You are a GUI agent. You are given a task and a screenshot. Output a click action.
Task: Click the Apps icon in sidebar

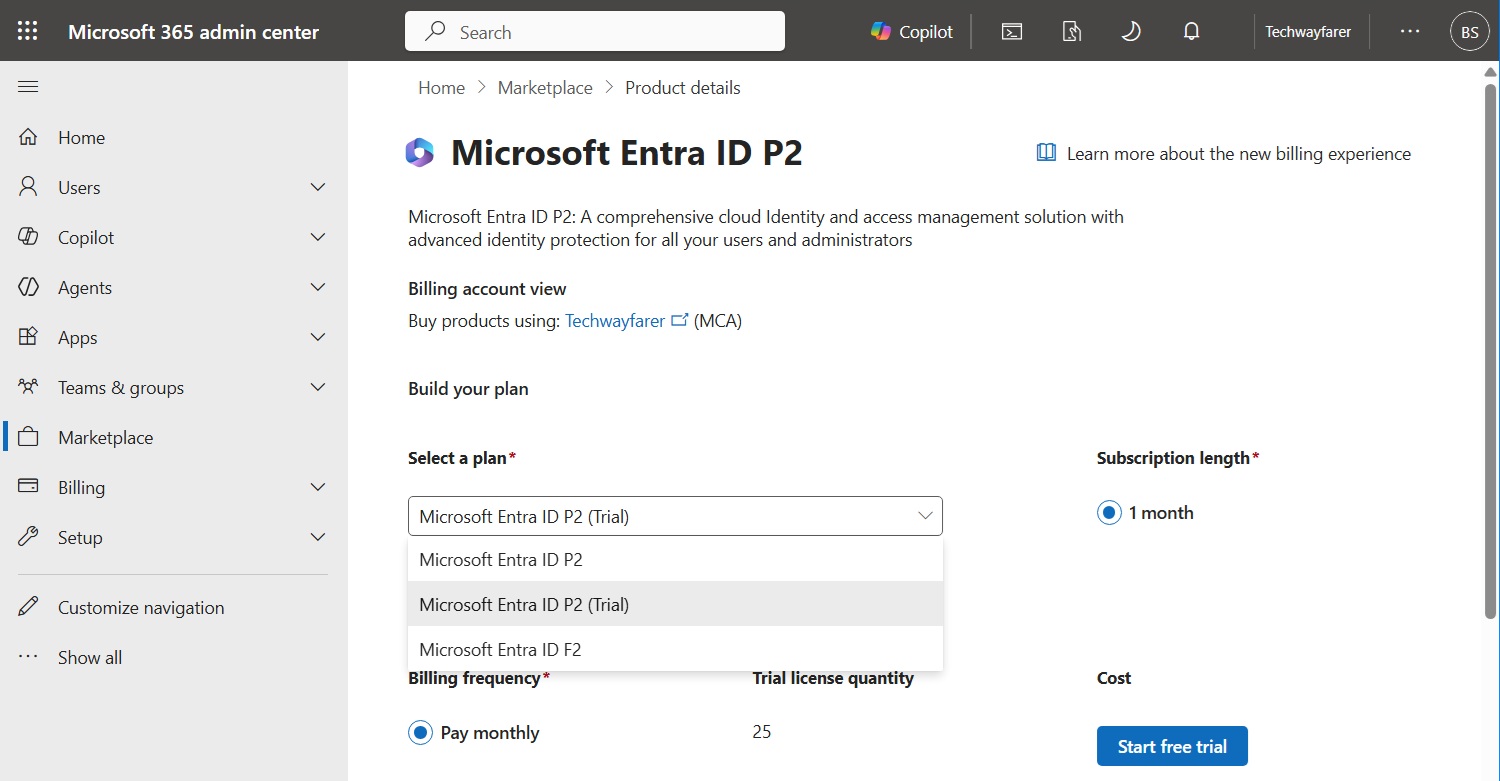(x=28, y=337)
